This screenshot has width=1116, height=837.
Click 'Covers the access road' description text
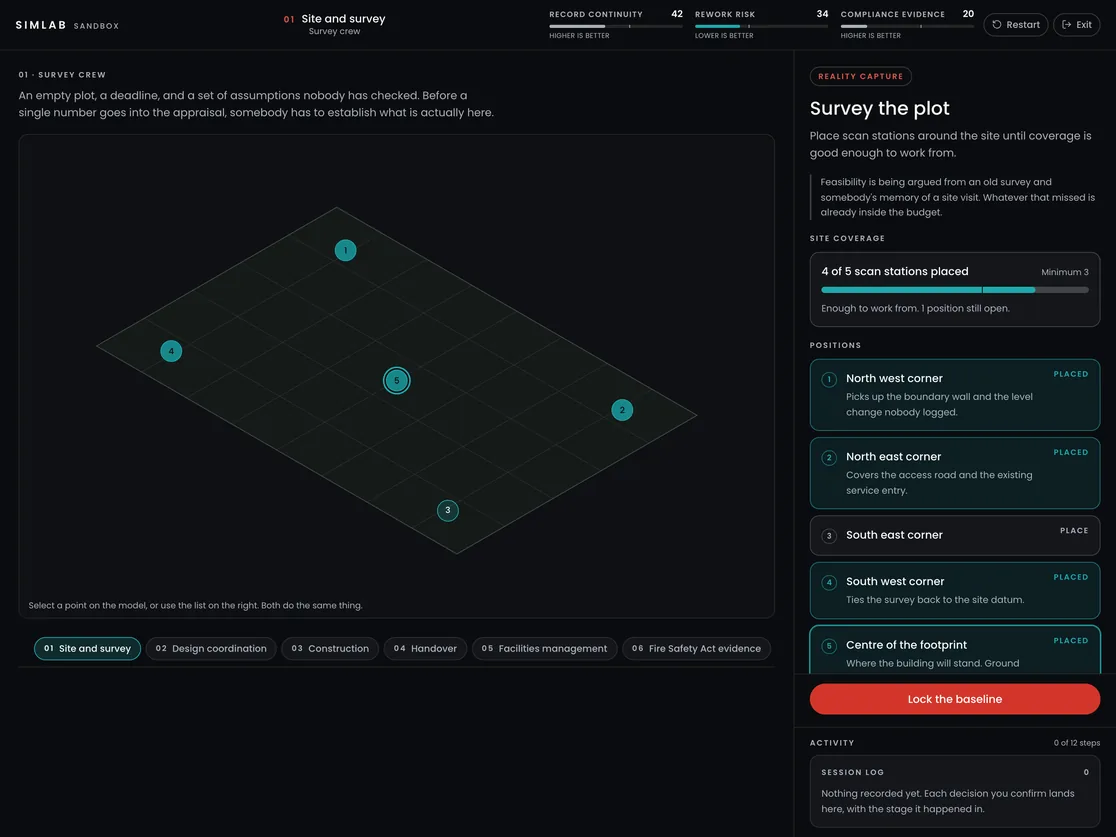point(939,483)
